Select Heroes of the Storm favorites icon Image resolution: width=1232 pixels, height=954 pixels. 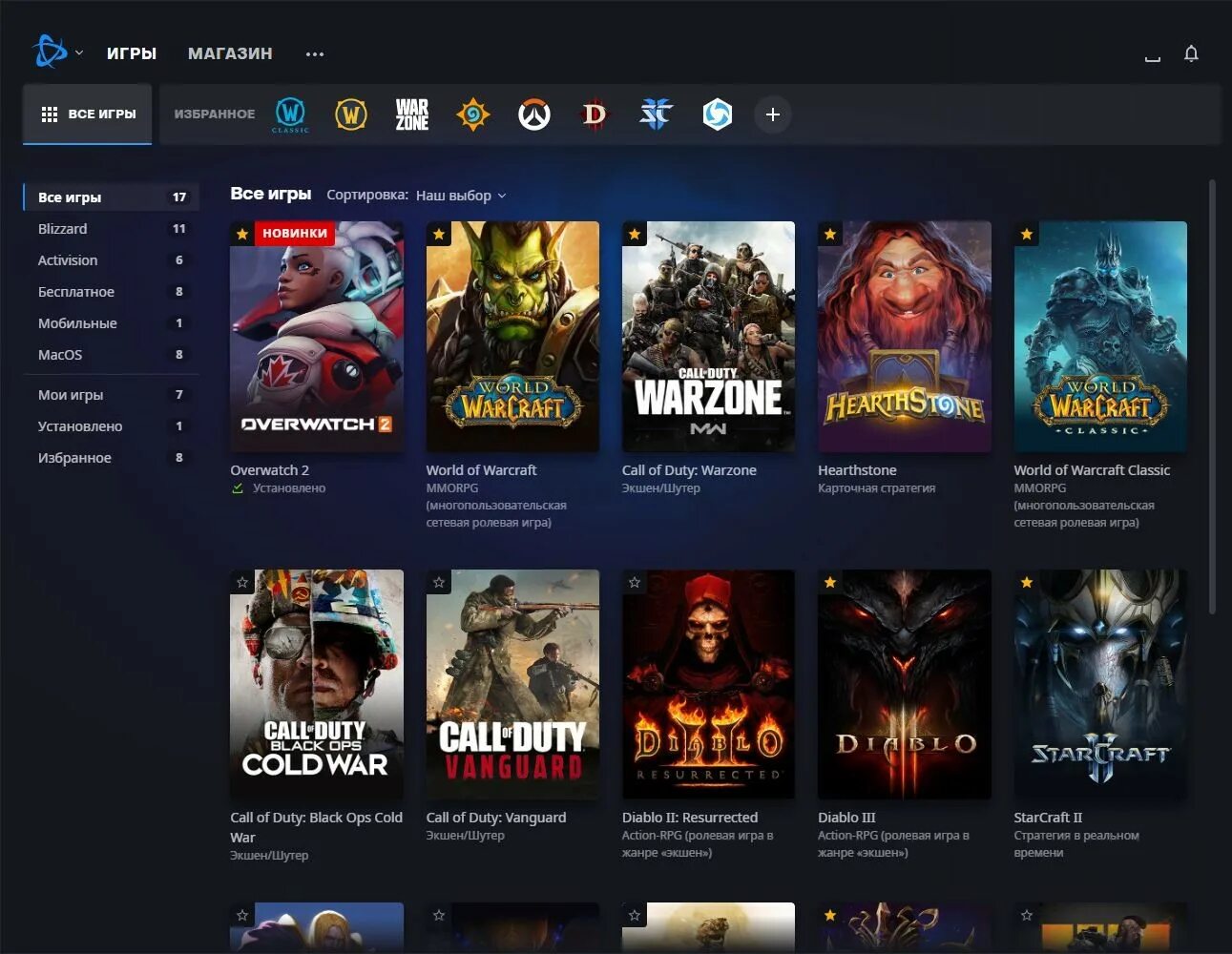[x=717, y=114]
